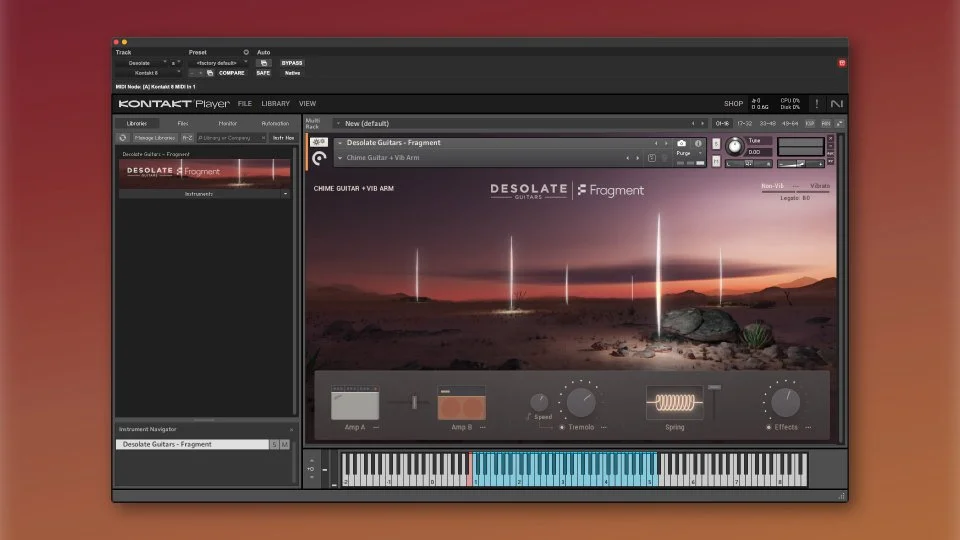Open the Desolate track dropdown
Viewport: 960px width, 540px height.
click(142, 63)
